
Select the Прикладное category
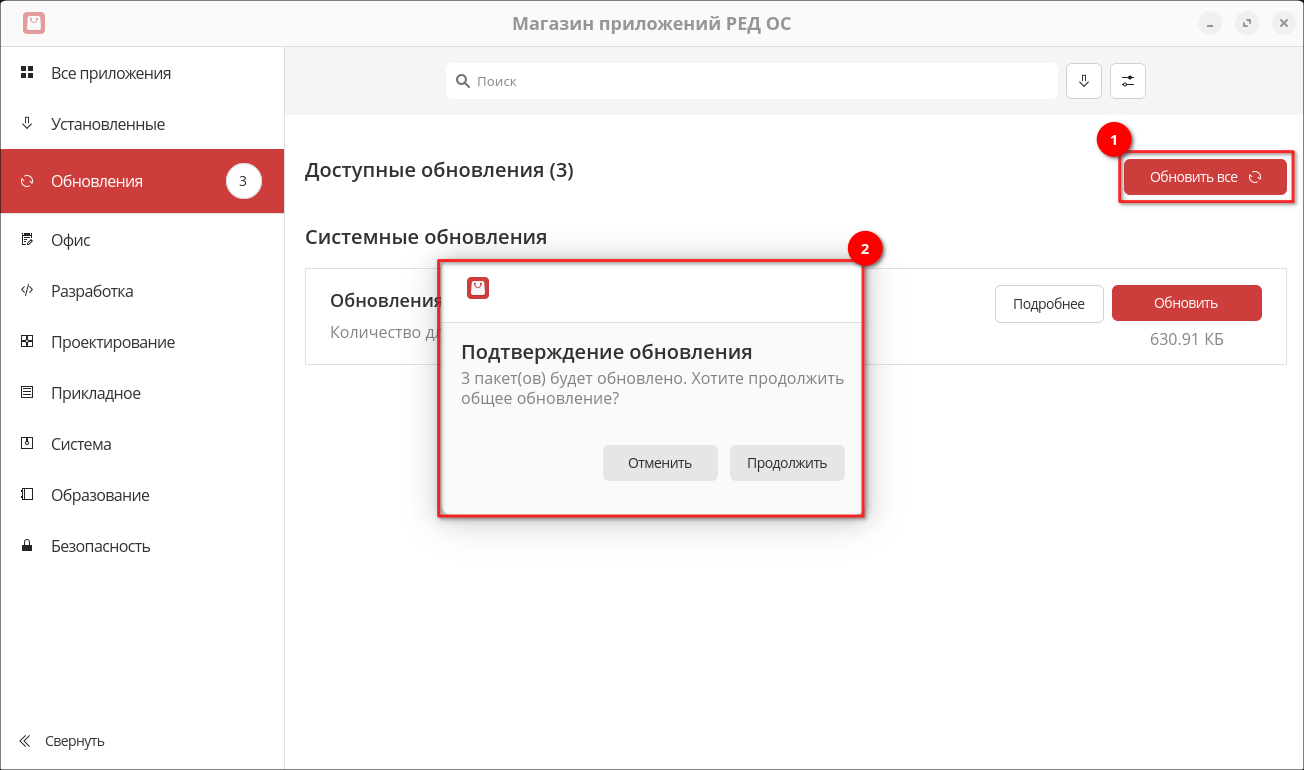(95, 393)
